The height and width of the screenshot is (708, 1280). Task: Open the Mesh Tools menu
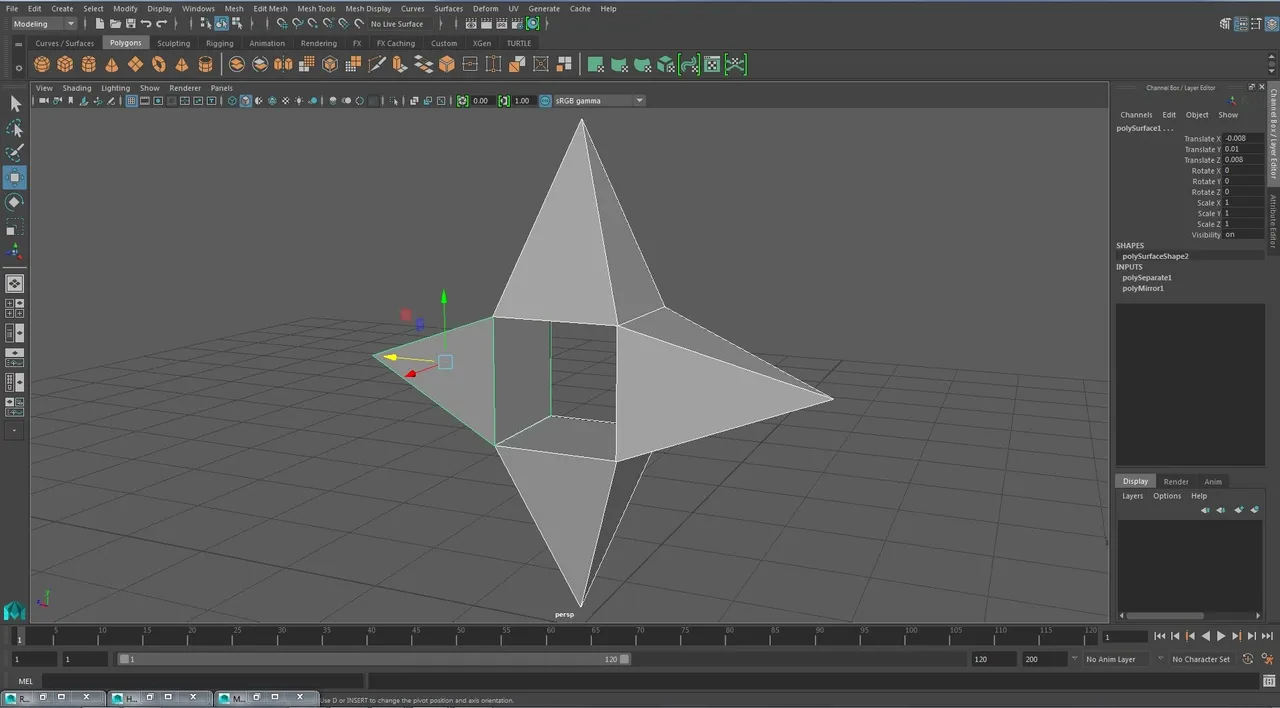[316, 8]
